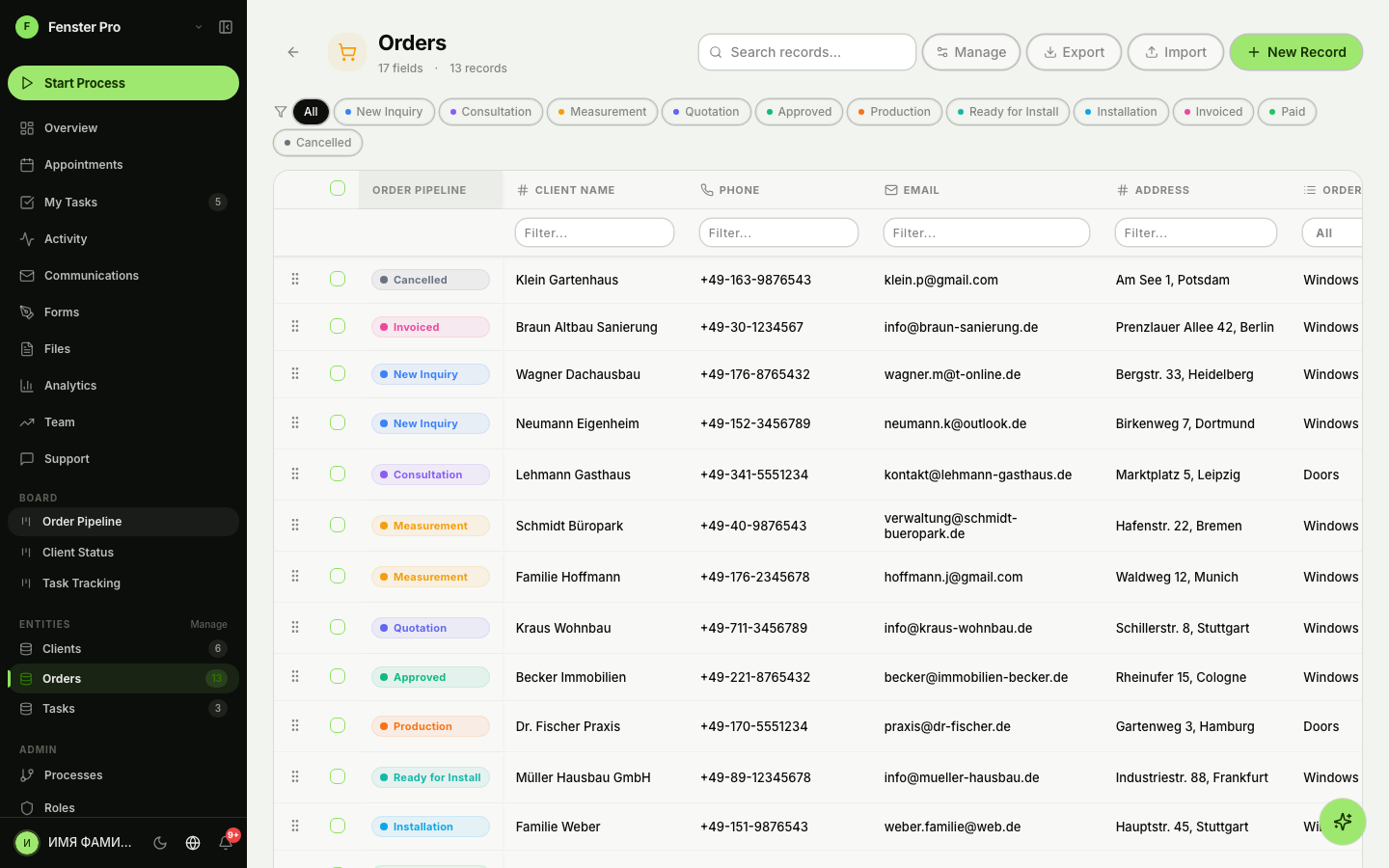1389x868 pixels.
Task: Open Support in the sidebar
Action: tap(123, 458)
